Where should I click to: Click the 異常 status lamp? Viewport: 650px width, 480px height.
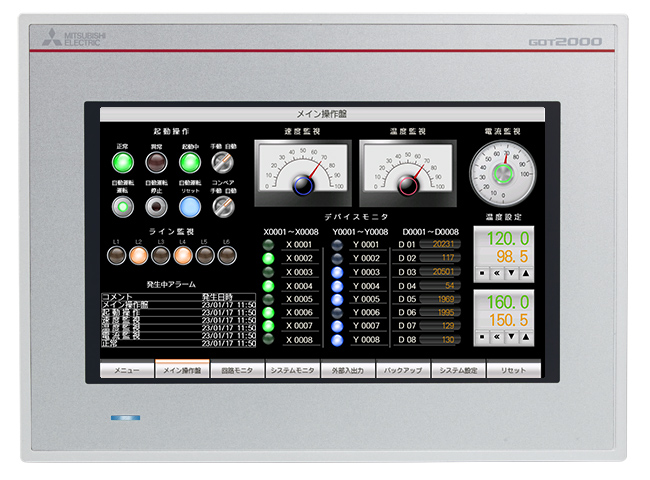(x=155, y=163)
